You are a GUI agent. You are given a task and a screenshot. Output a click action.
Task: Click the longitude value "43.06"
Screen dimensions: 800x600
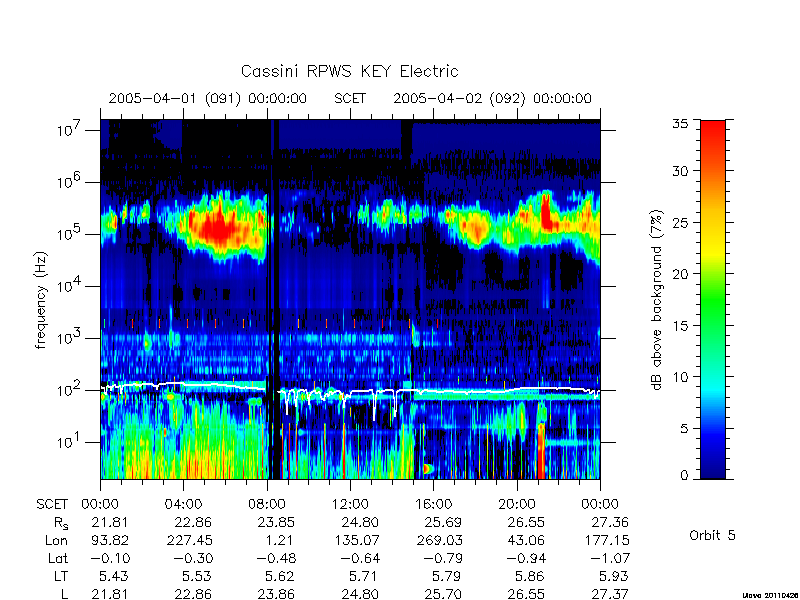[x=527, y=540]
